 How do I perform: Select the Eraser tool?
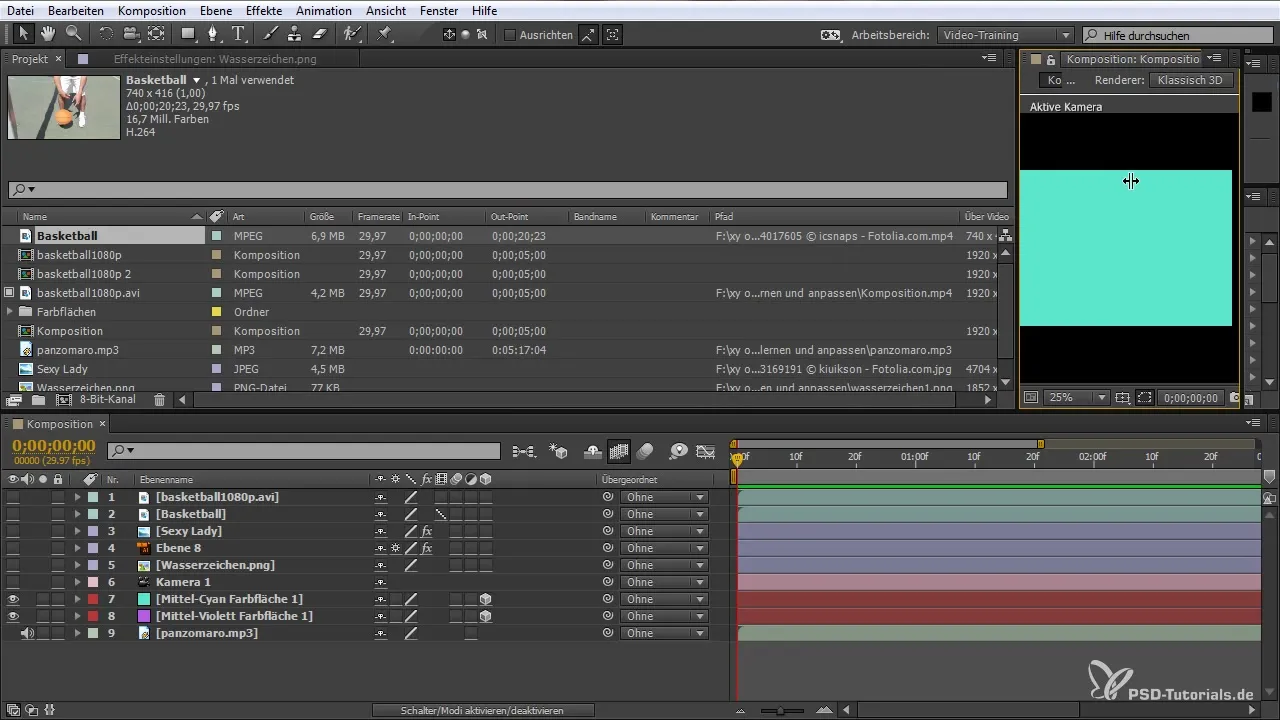tap(319, 34)
